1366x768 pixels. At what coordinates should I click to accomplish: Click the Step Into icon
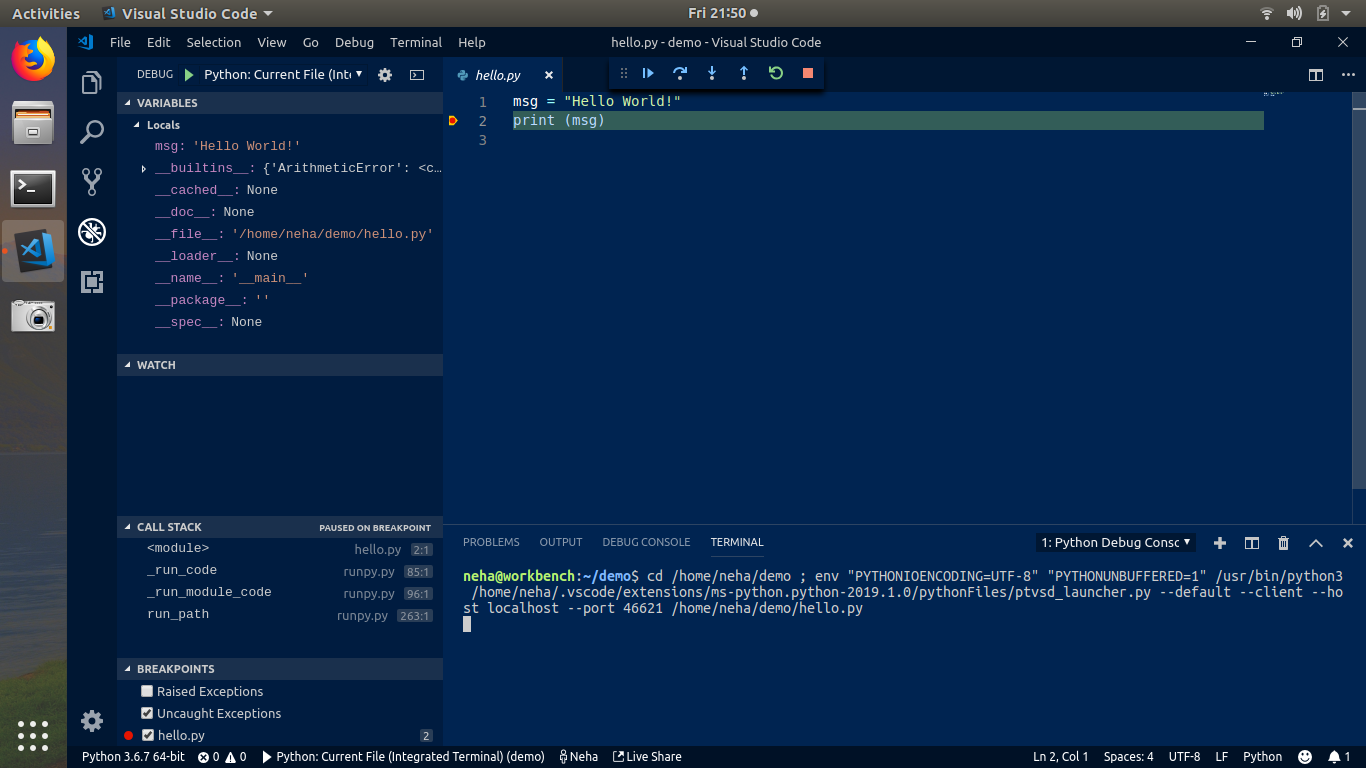[711, 73]
